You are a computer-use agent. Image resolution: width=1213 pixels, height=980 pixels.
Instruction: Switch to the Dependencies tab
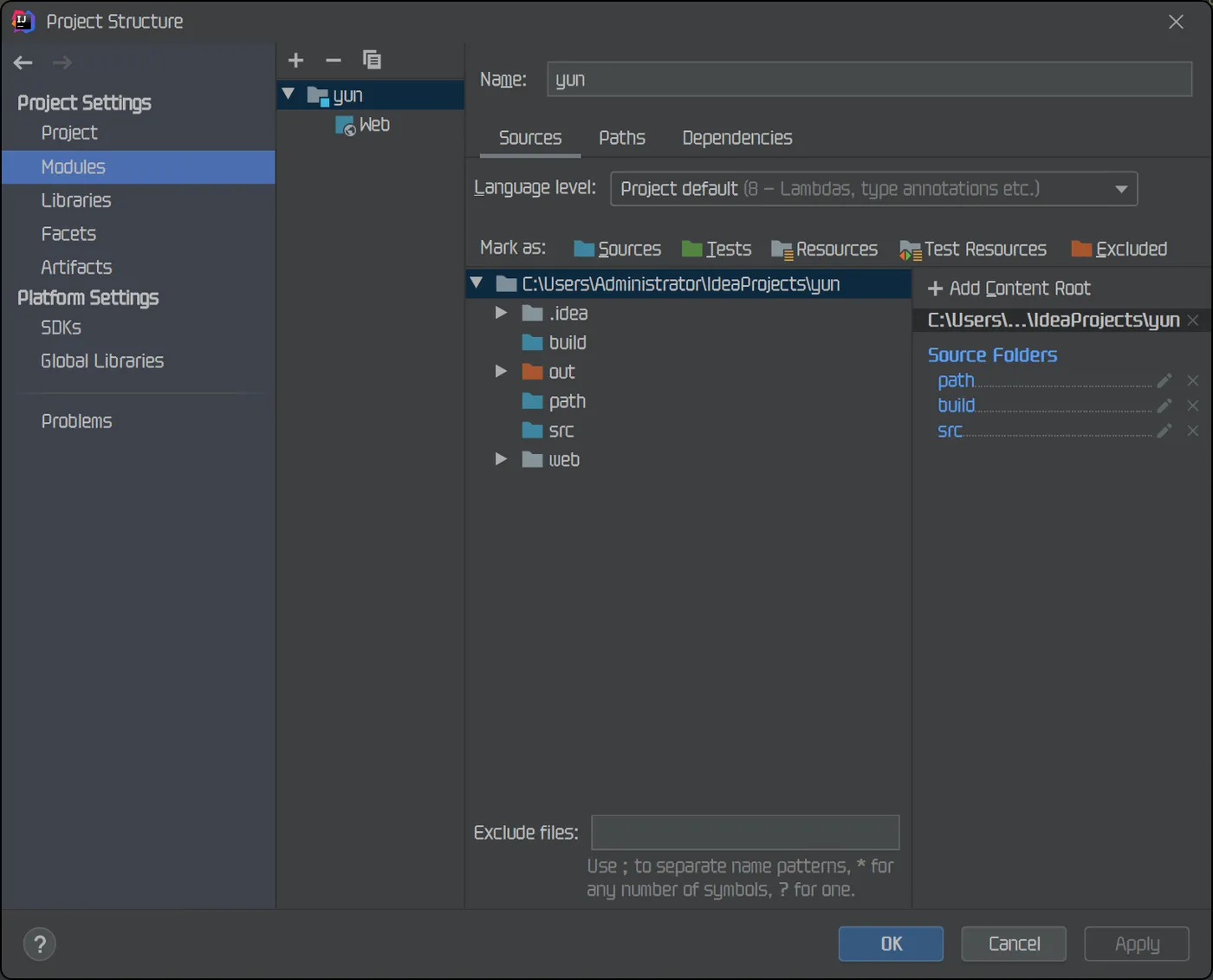click(737, 138)
